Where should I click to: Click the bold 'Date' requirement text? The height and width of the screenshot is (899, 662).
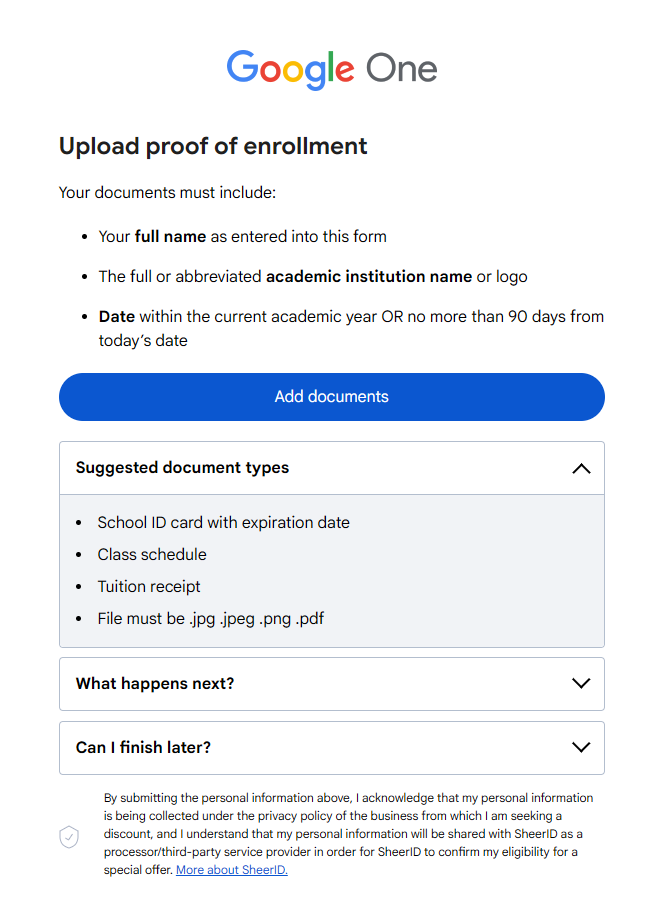tap(117, 317)
